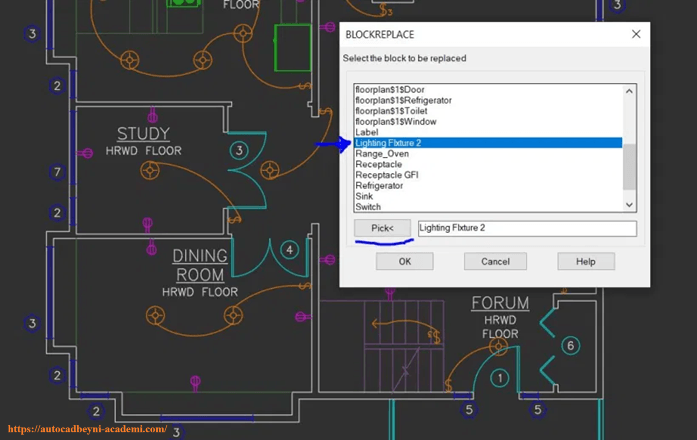Select door tag number 4

coord(289,250)
